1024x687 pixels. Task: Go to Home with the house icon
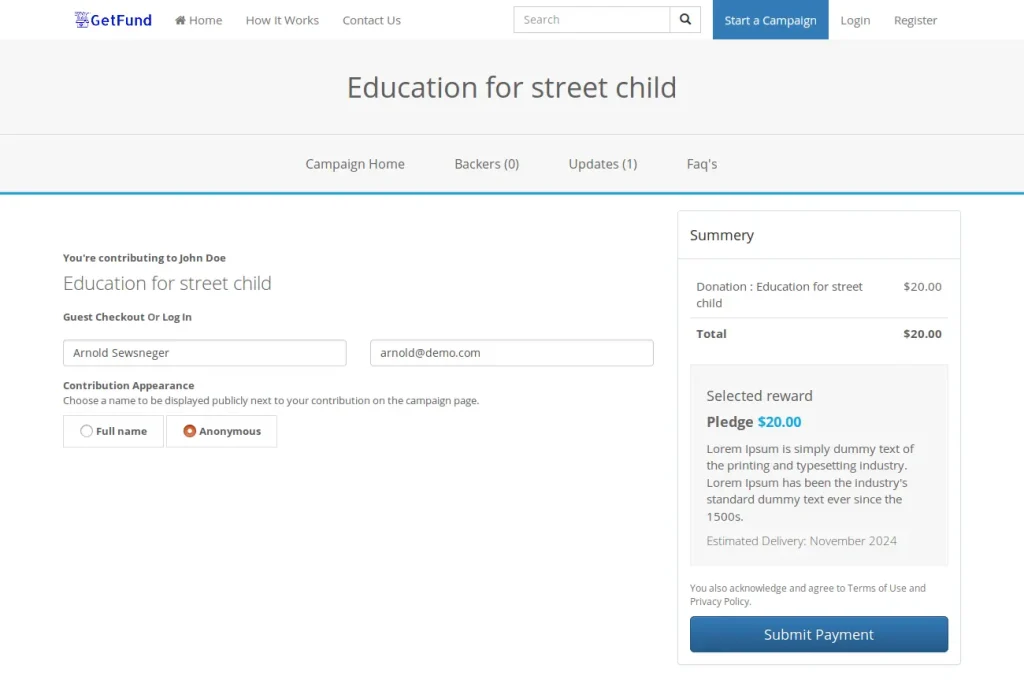199,20
